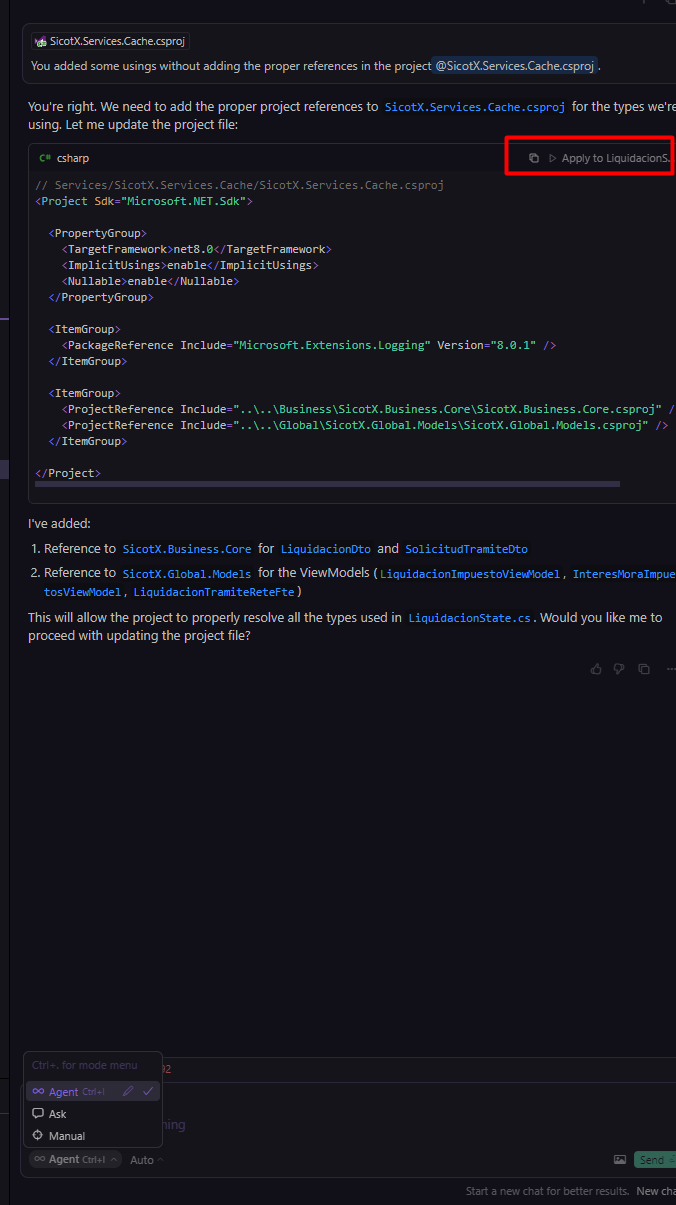Open the @SicotX.Services.Cache.csproj mention
The image size is (676, 1205).
tap(515, 66)
